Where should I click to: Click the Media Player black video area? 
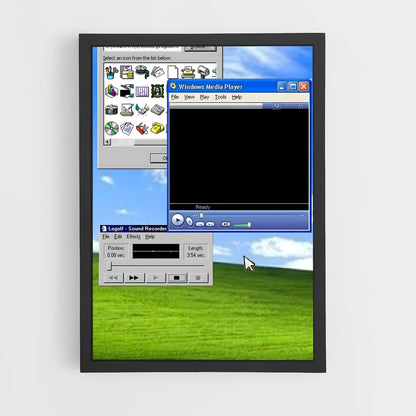[x=239, y=156]
